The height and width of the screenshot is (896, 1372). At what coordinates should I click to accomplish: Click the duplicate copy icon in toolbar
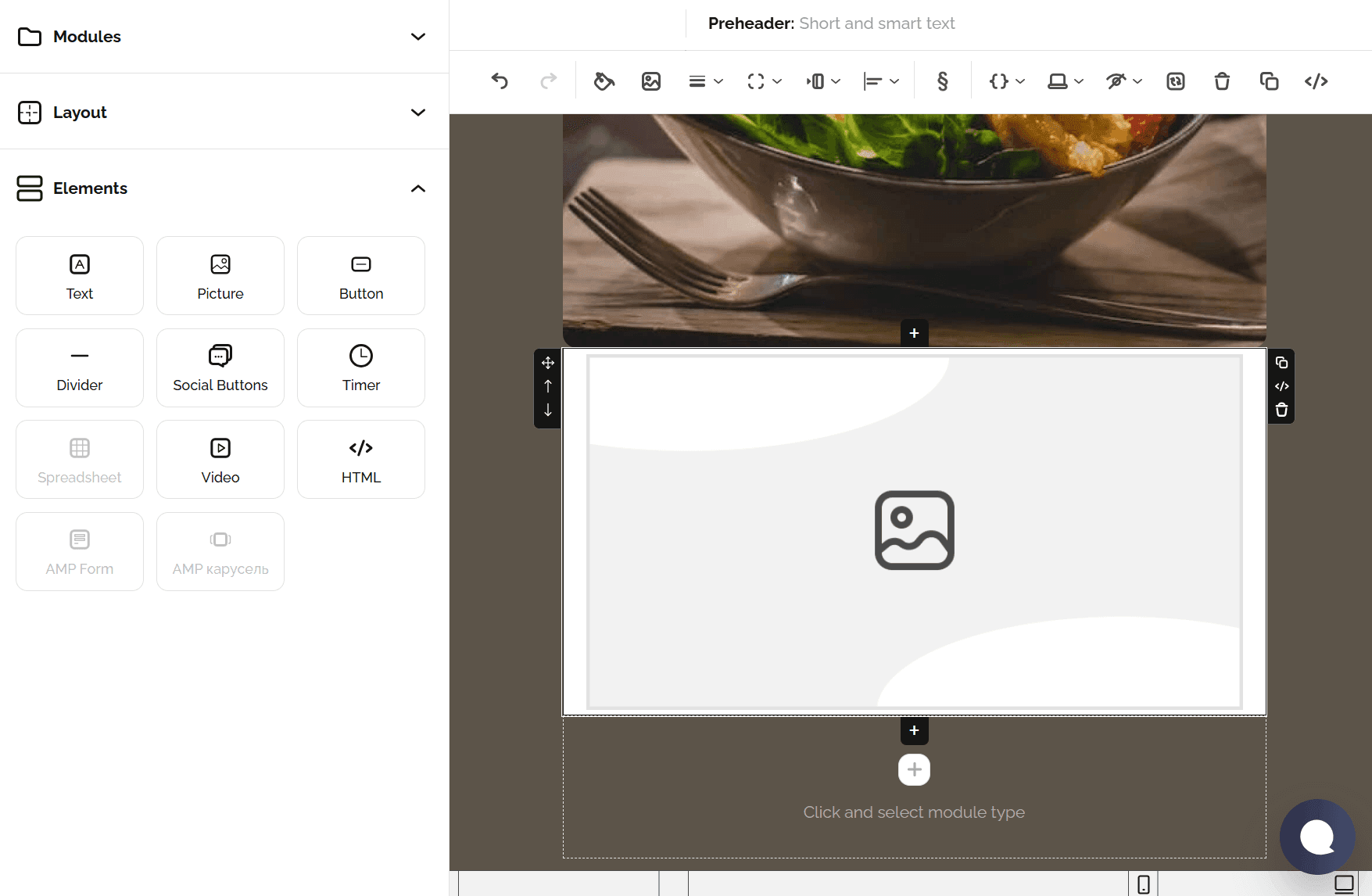[1269, 81]
